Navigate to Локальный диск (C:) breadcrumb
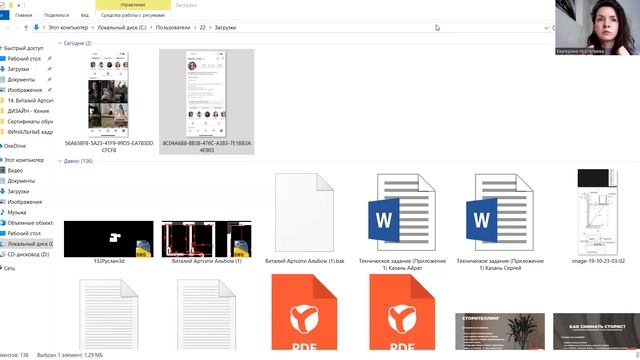This screenshot has height=360, width=640. pyautogui.click(x=122, y=28)
